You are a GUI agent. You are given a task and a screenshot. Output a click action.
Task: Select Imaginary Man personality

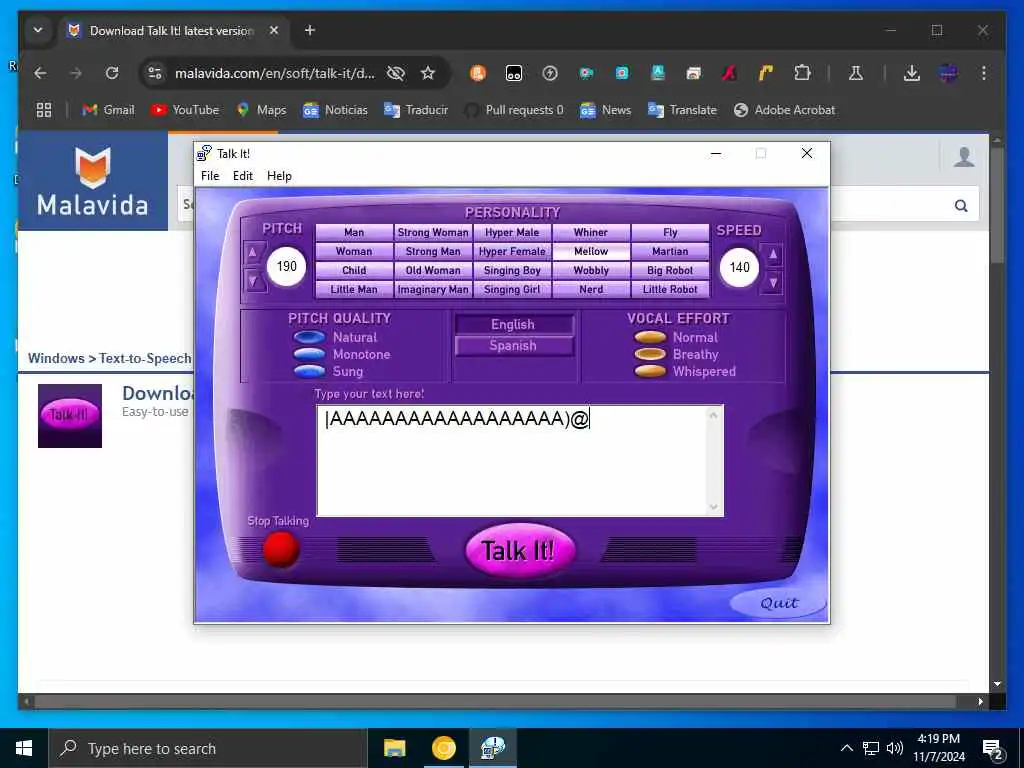click(433, 289)
